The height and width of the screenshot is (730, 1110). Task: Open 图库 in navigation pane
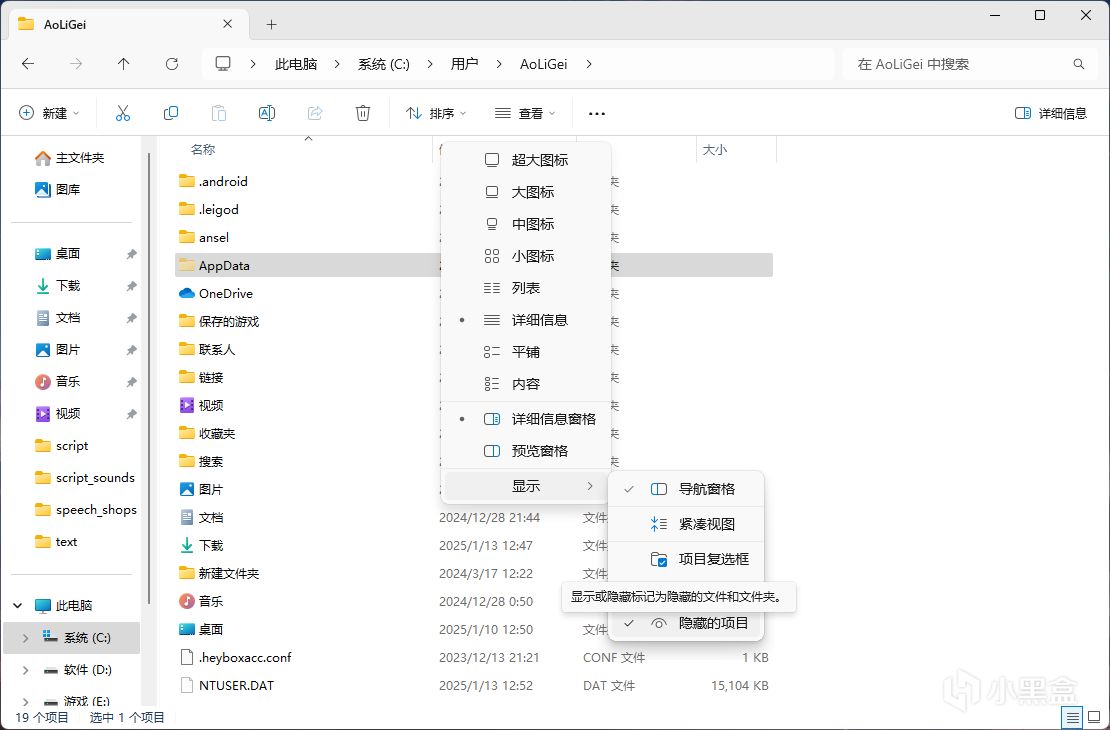tap(57, 189)
